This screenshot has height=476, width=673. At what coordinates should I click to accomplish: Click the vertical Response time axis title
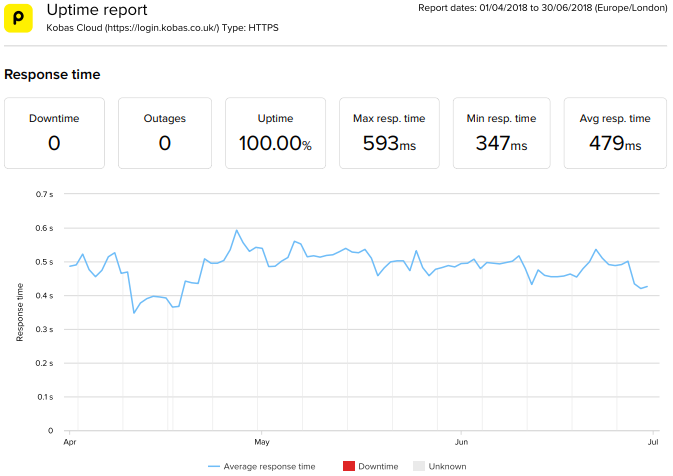pos(20,312)
